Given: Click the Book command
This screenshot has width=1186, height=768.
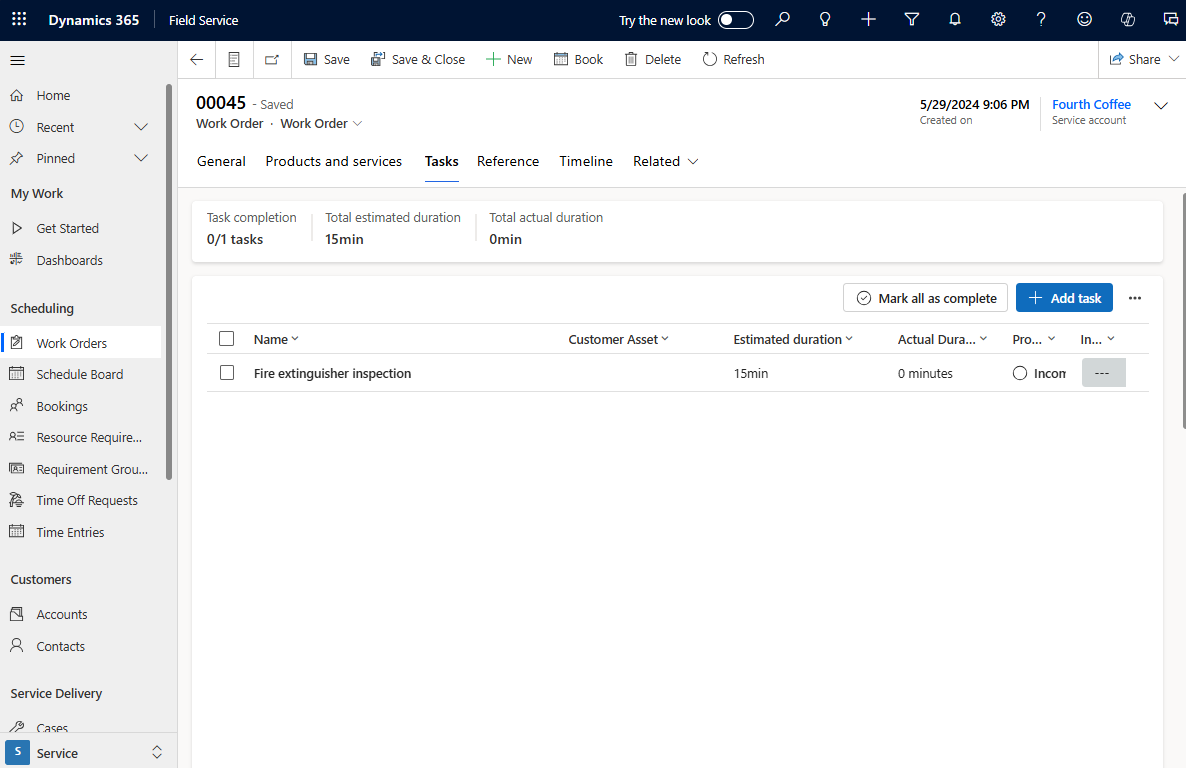Looking at the screenshot, I should (x=579, y=60).
